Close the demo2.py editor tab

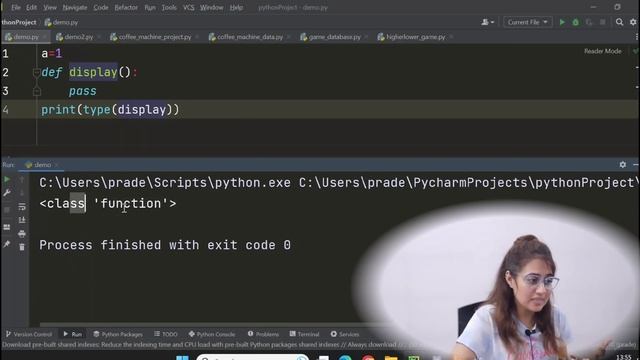tap(99, 37)
